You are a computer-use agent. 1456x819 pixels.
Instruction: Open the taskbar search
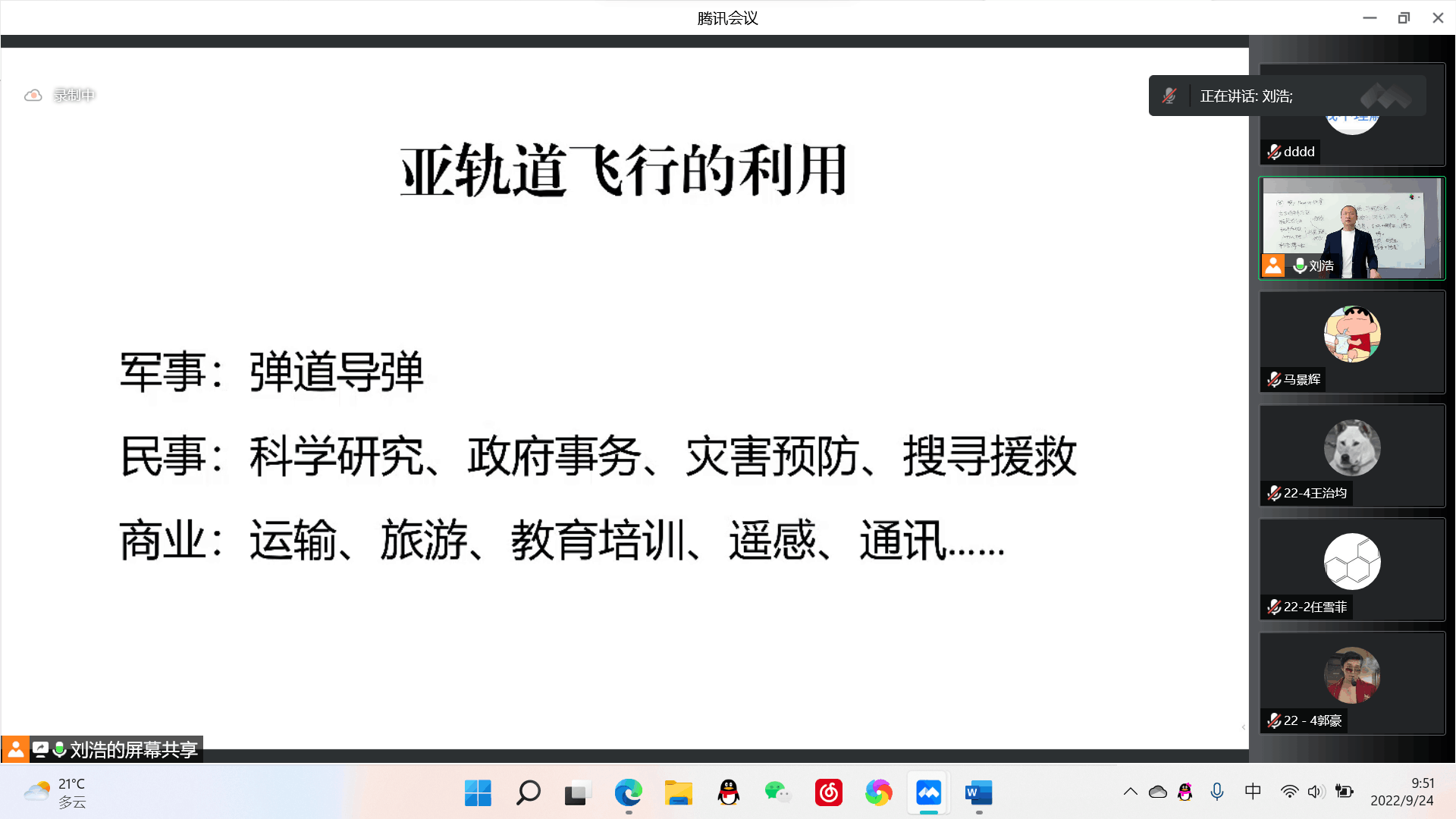(x=528, y=793)
